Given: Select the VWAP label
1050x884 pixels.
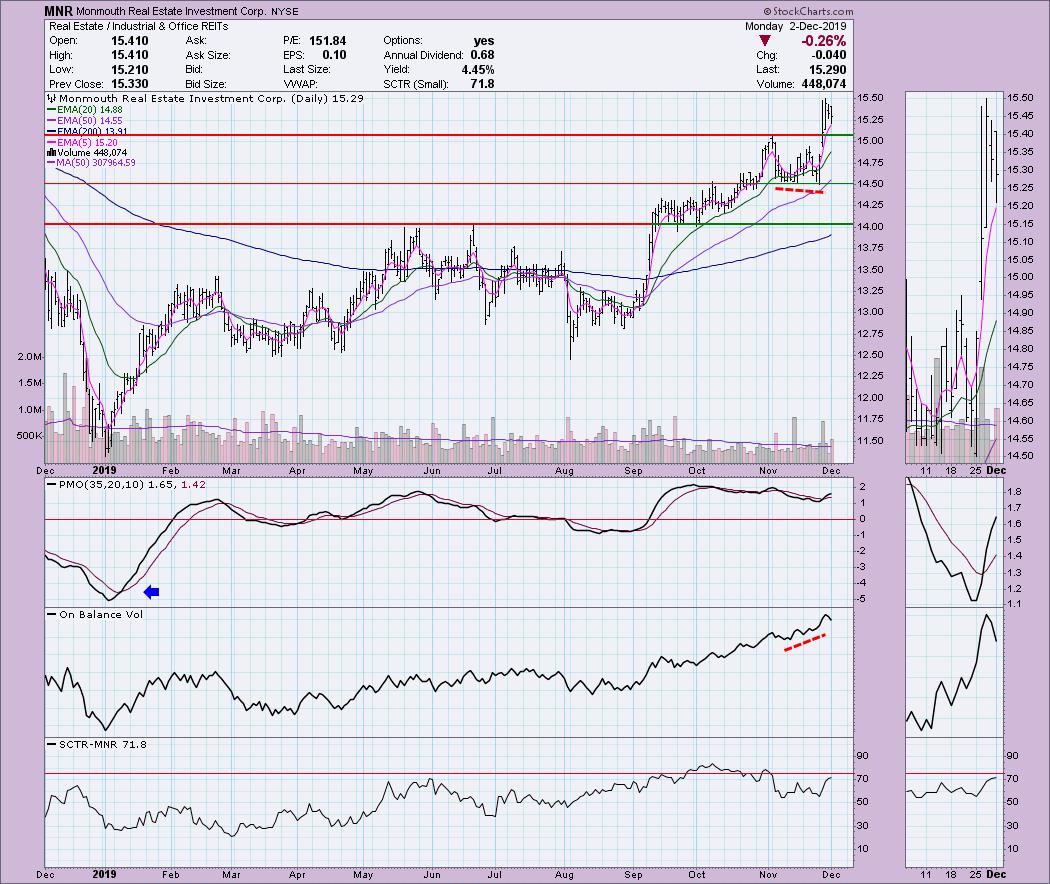Looking at the screenshot, I should (300, 84).
